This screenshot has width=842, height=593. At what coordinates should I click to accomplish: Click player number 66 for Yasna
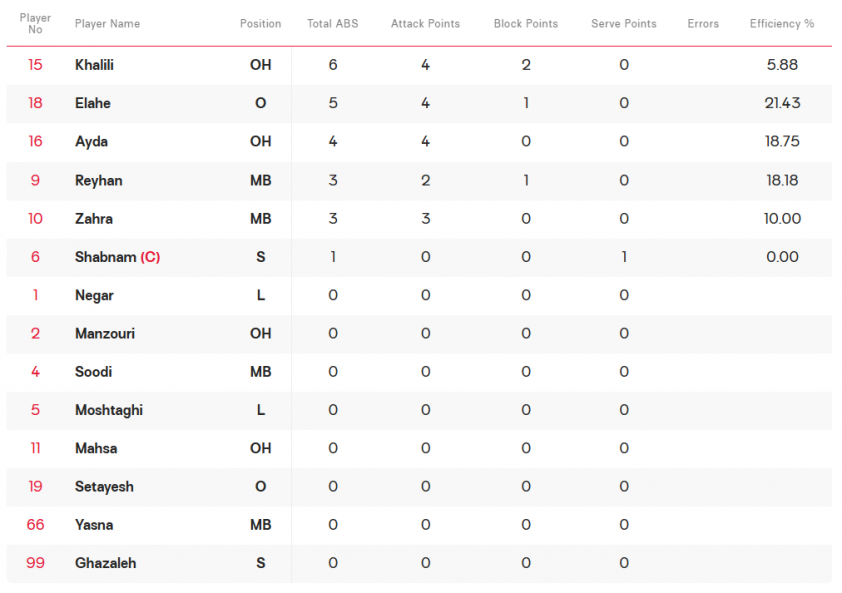35,525
